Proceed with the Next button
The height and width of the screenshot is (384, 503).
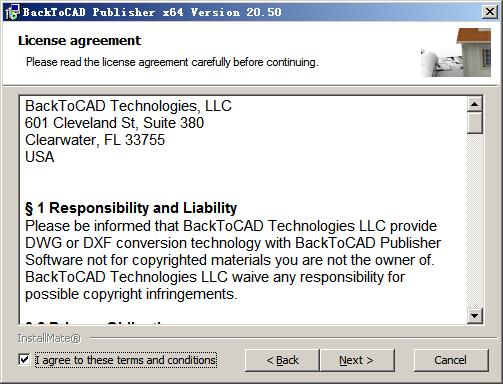pos(357,360)
